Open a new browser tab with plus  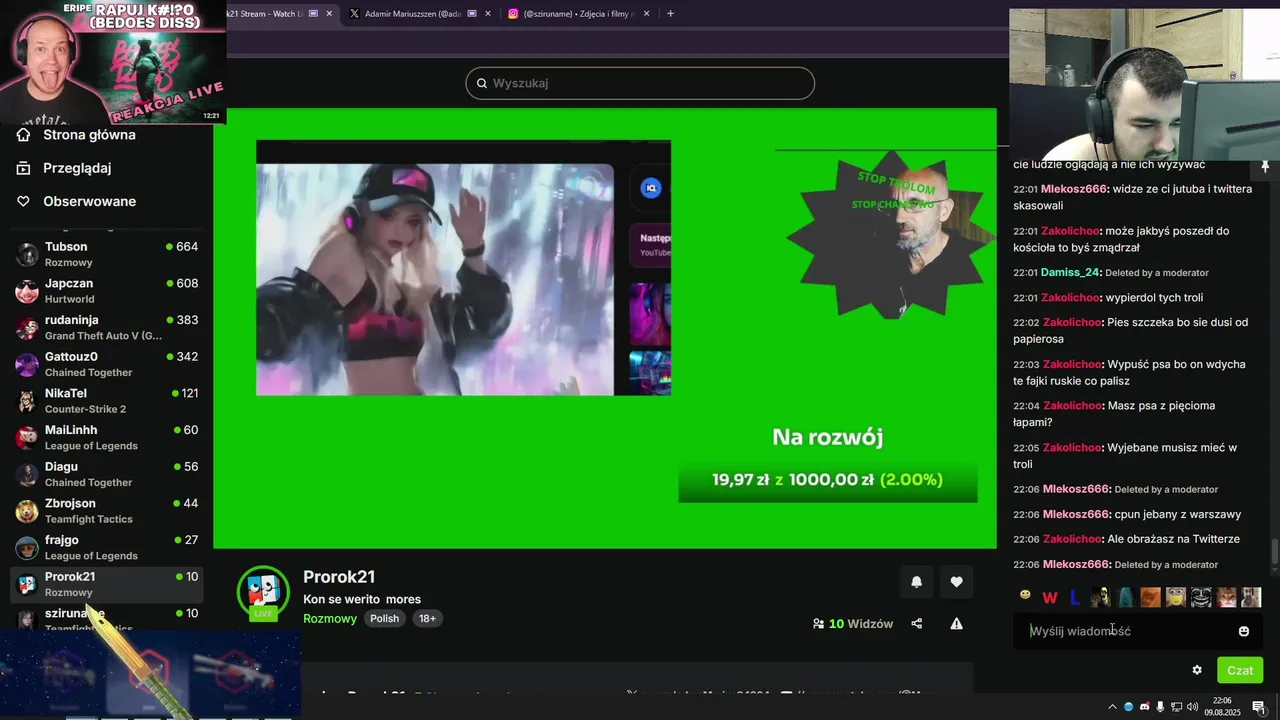click(x=670, y=14)
